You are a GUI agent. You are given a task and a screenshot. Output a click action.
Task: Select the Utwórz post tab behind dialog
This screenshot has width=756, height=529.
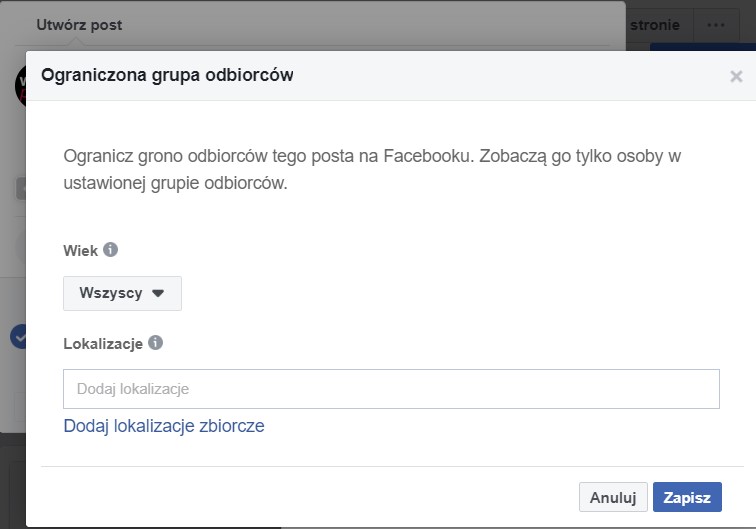pyautogui.click(x=80, y=25)
